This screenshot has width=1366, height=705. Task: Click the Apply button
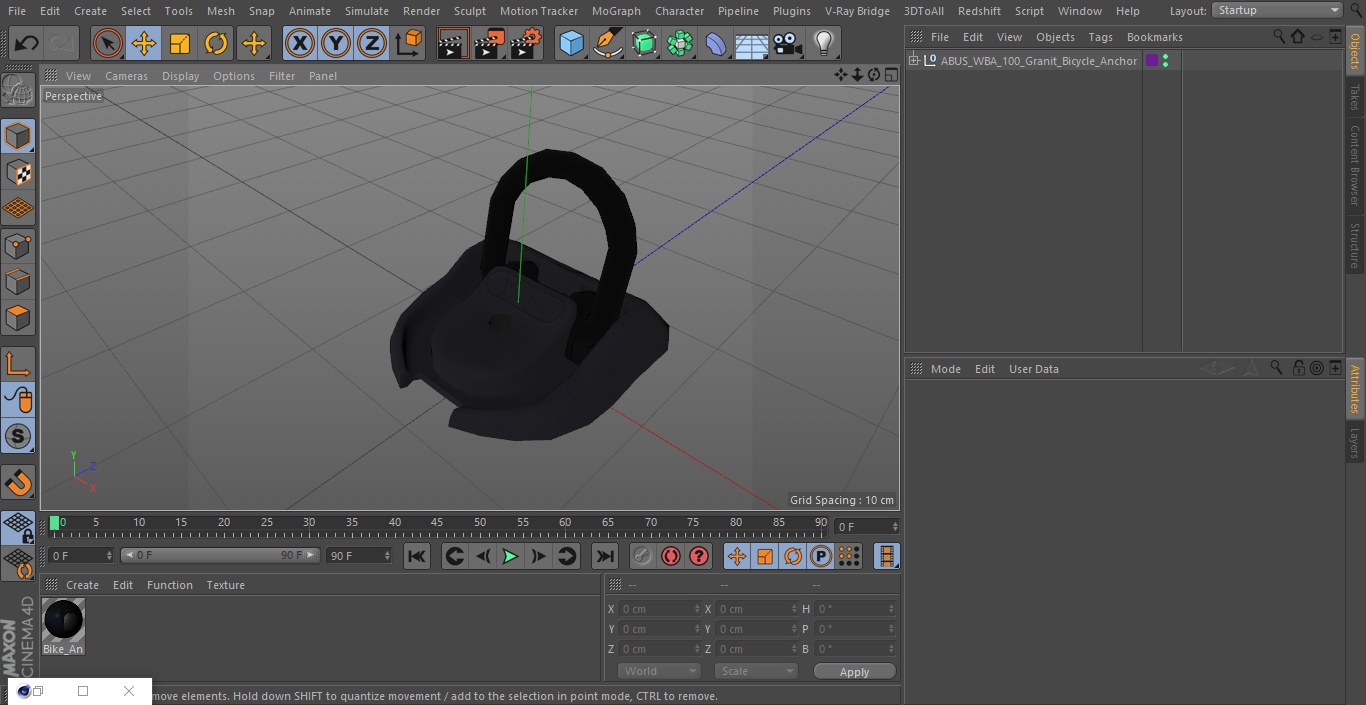click(x=854, y=672)
